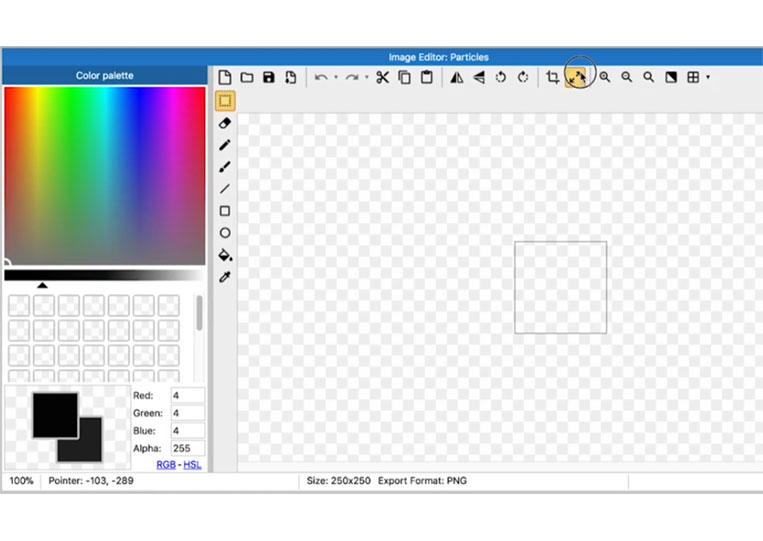Click the export image icon
Screen dimensions: 763x541
point(291,77)
